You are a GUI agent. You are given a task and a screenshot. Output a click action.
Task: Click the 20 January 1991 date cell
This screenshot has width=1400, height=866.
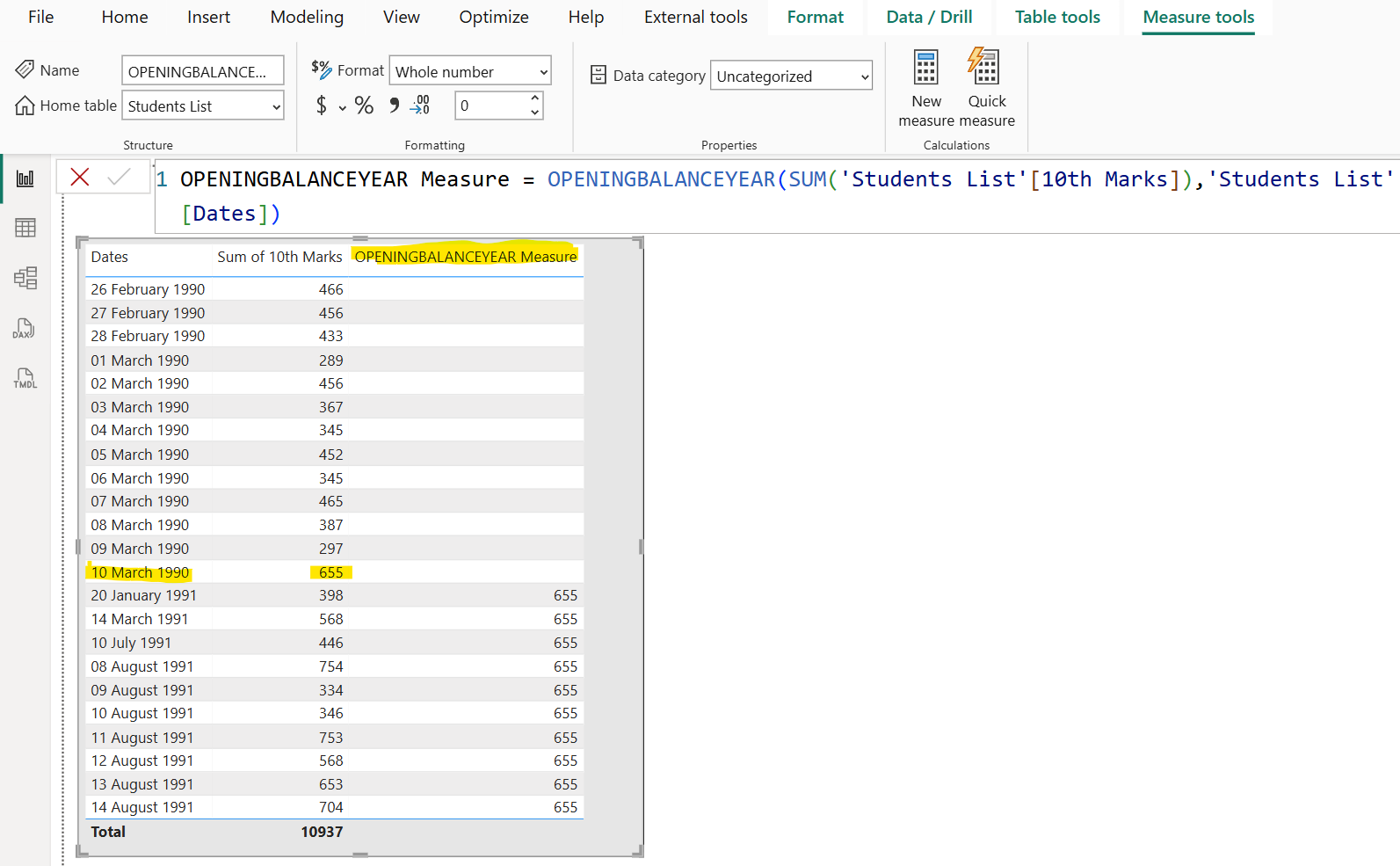point(143,595)
